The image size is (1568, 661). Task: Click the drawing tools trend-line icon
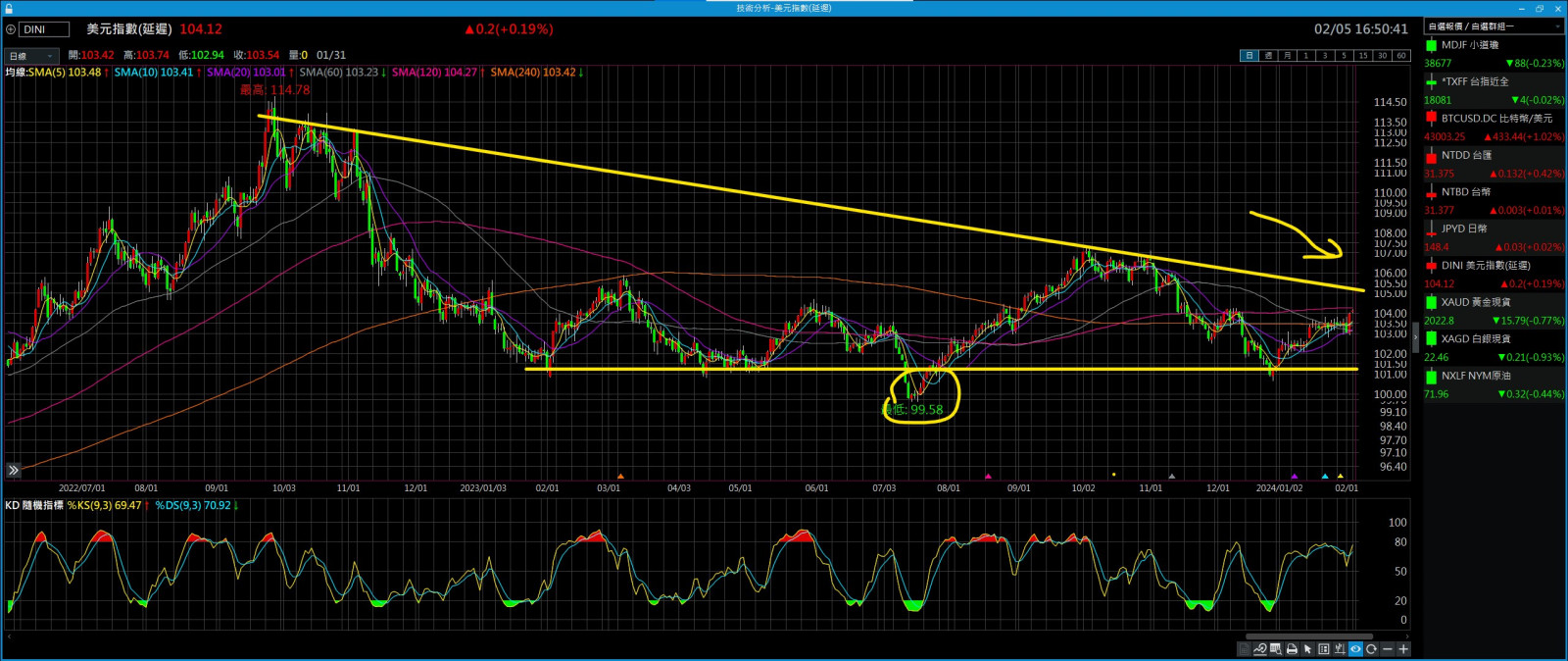1260,649
